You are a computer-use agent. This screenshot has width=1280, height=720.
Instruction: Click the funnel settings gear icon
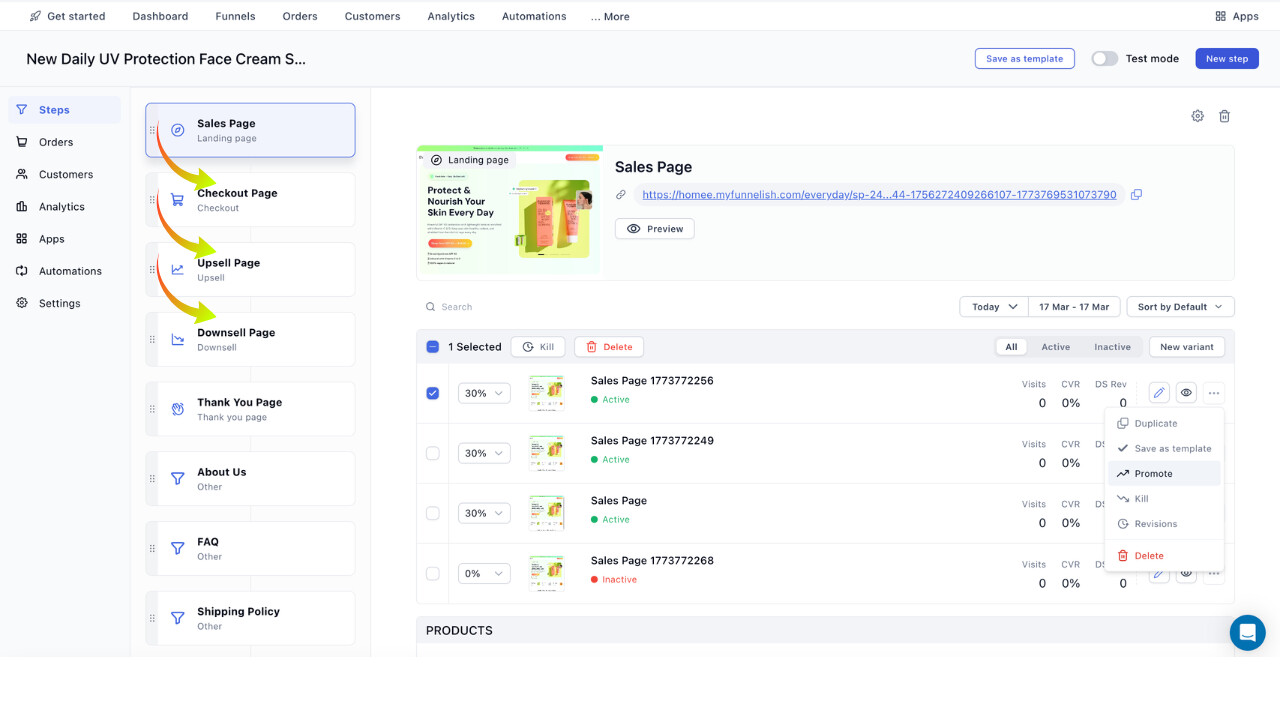pyautogui.click(x=1197, y=116)
